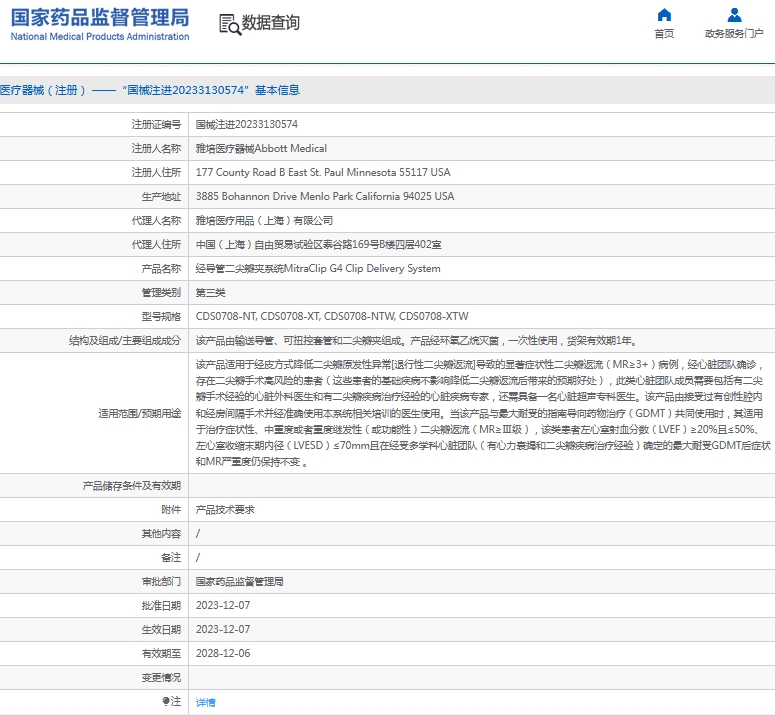Click the ●注 row label

point(172,701)
